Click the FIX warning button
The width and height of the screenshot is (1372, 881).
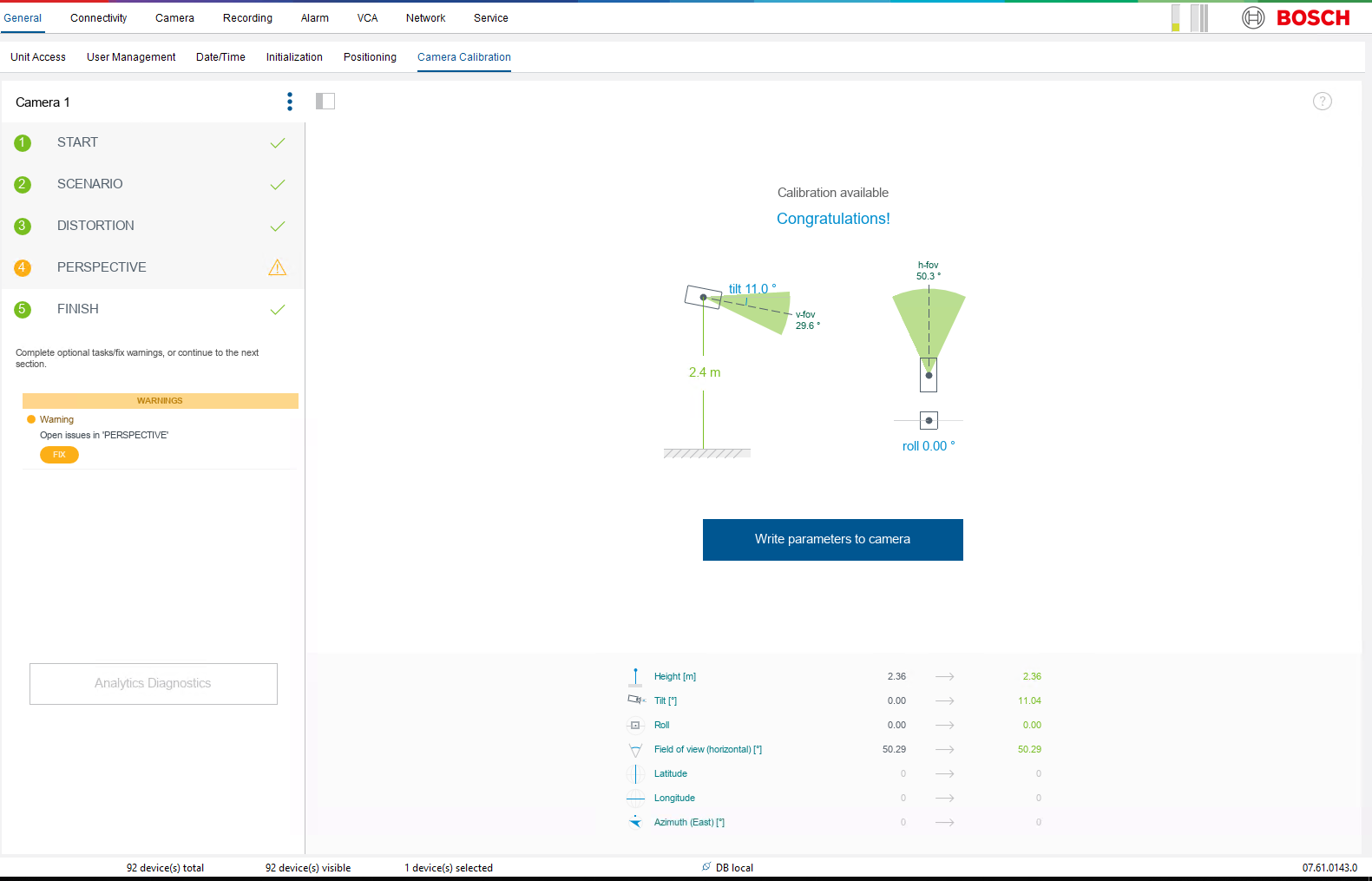[x=59, y=455]
